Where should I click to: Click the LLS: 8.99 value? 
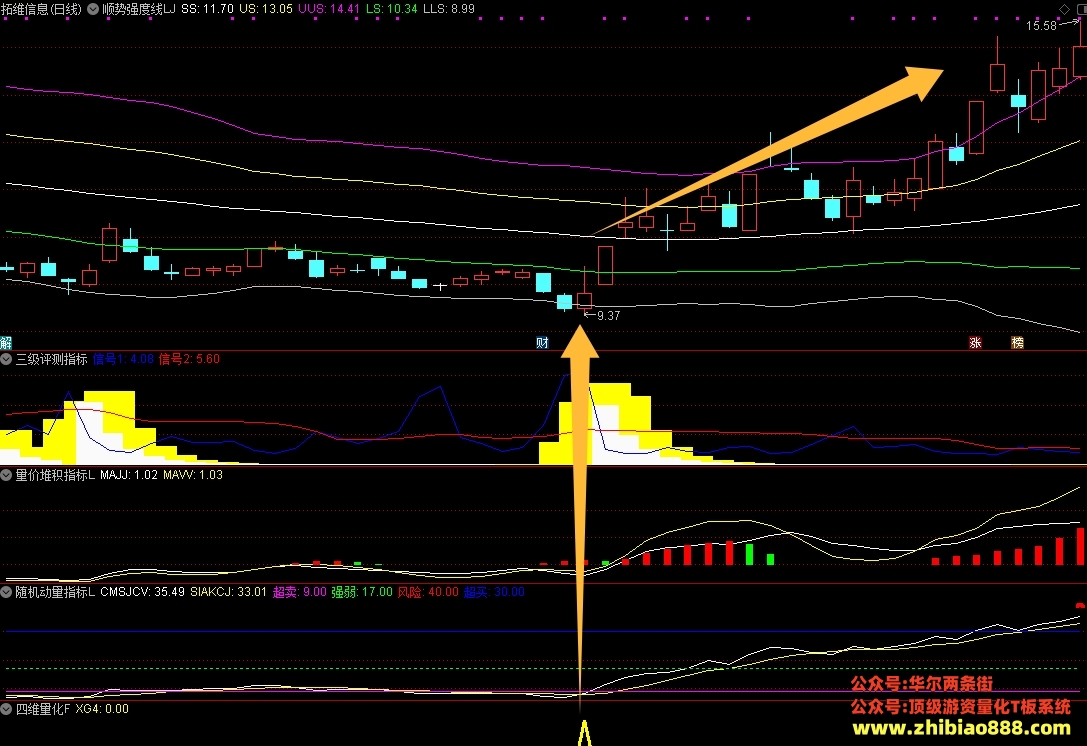(449, 9)
